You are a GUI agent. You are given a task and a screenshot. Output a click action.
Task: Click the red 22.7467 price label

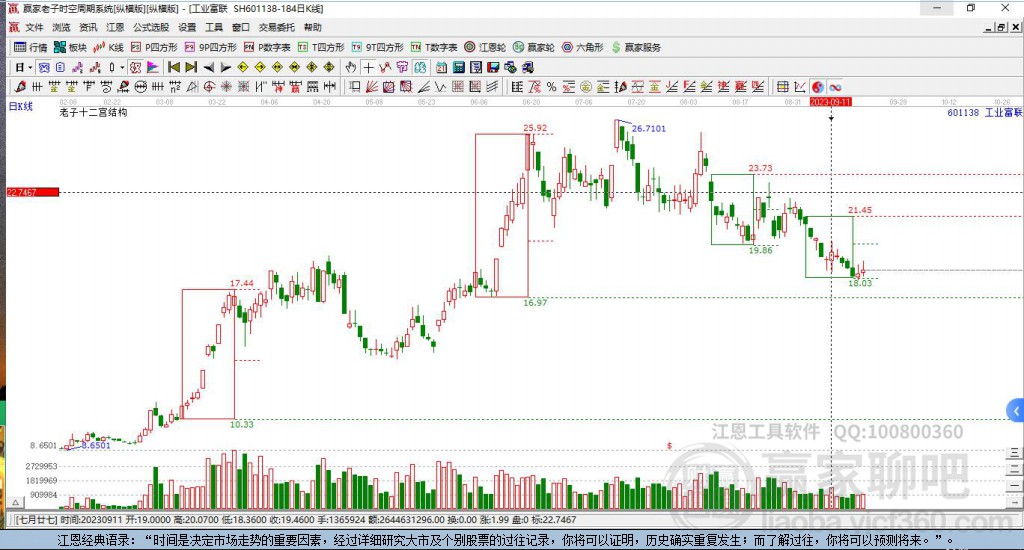33,192
